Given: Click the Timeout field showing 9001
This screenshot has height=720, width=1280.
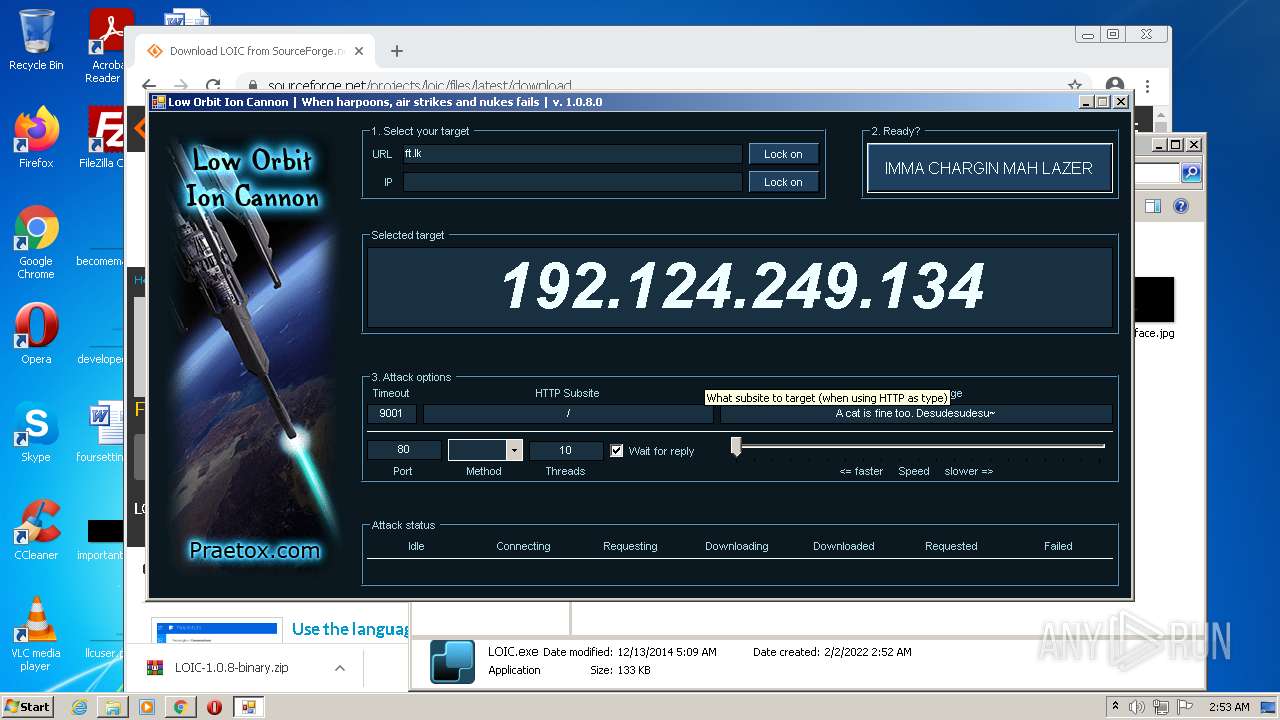Looking at the screenshot, I should click(x=392, y=413).
